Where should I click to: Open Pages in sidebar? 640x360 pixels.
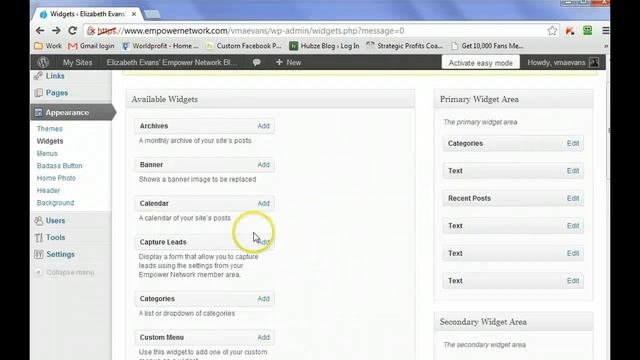pos(57,93)
